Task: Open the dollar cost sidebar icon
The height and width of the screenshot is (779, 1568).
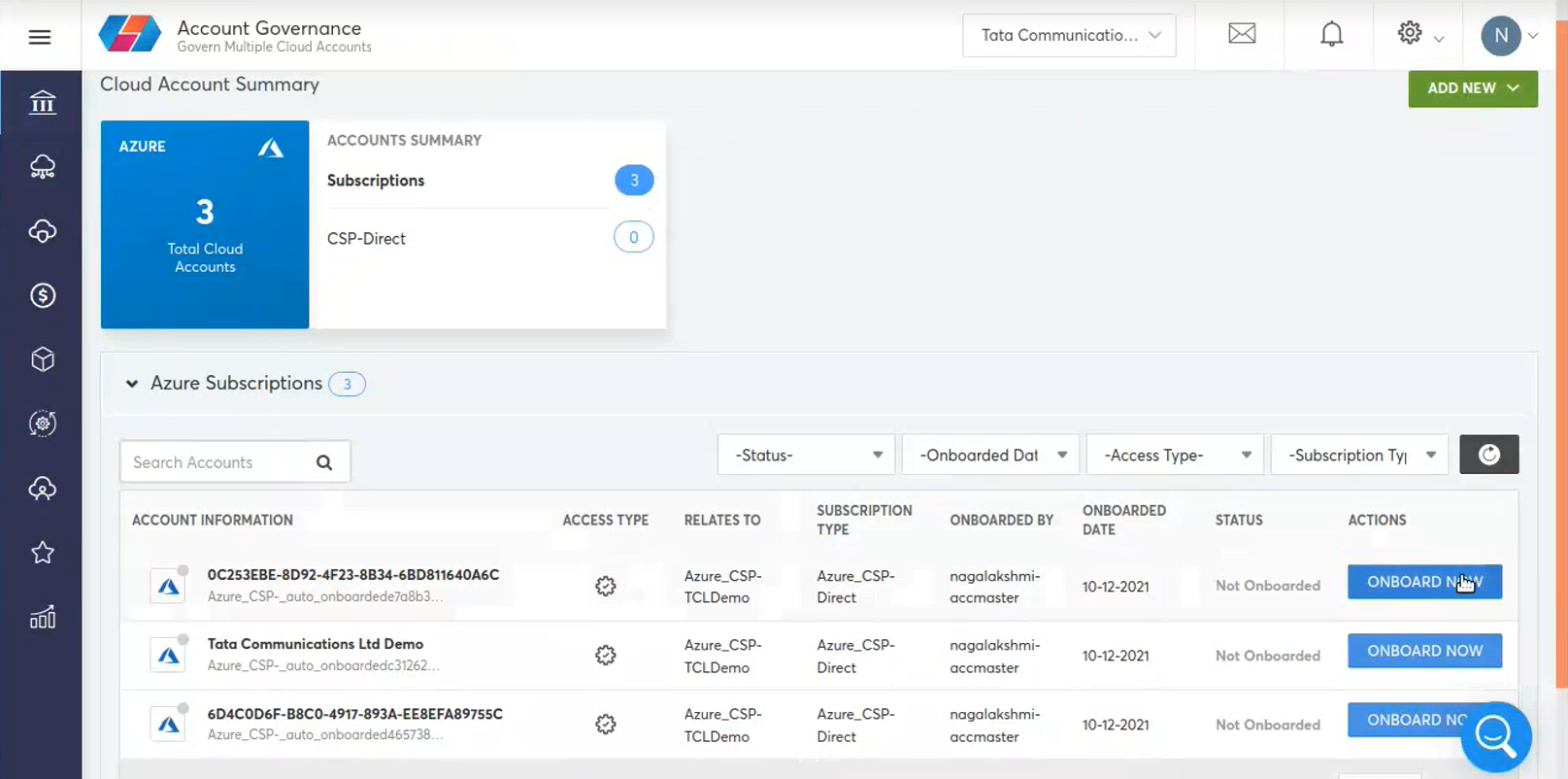Action: coord(42,295)
